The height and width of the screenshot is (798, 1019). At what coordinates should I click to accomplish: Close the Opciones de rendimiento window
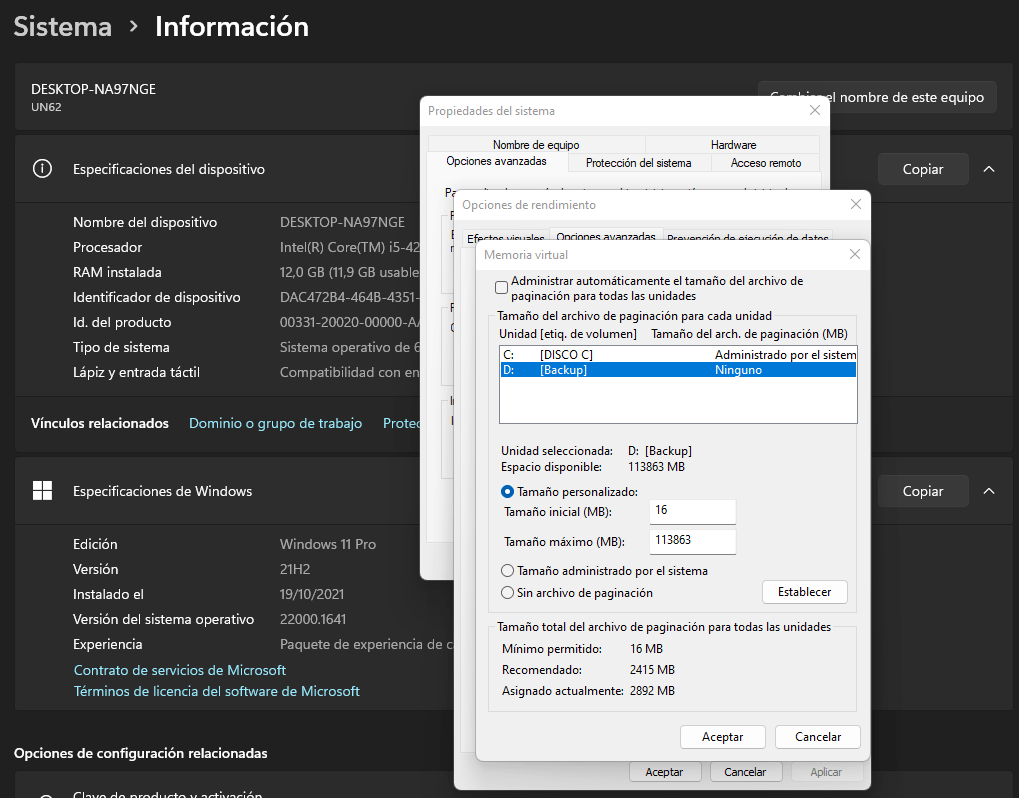(855, 204)
